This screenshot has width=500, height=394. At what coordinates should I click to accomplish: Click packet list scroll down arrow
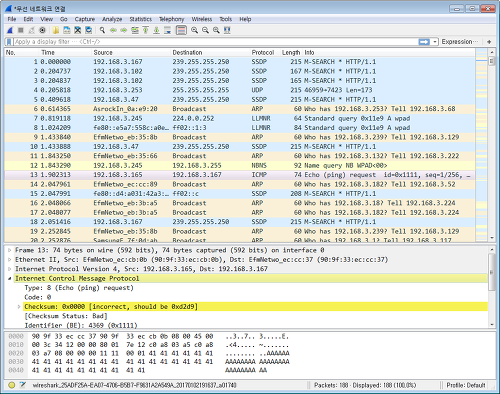(x=492, y=238)
